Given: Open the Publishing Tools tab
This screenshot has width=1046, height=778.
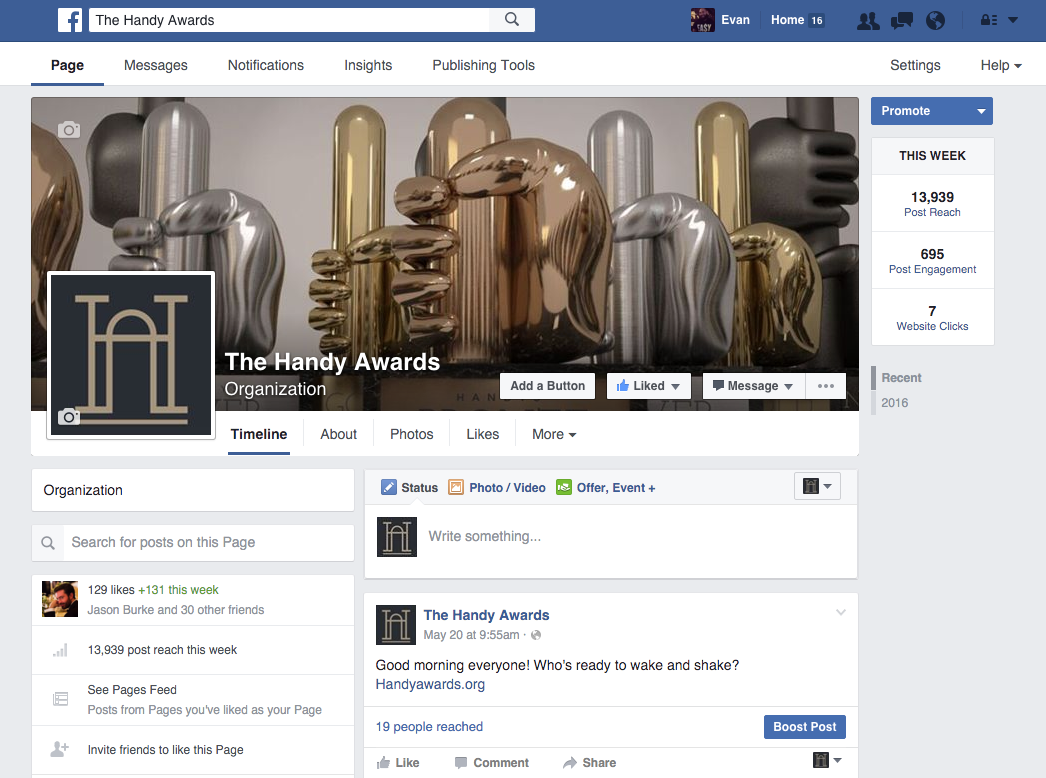Looking at the screenshot, I should click(x=484, y=65).
